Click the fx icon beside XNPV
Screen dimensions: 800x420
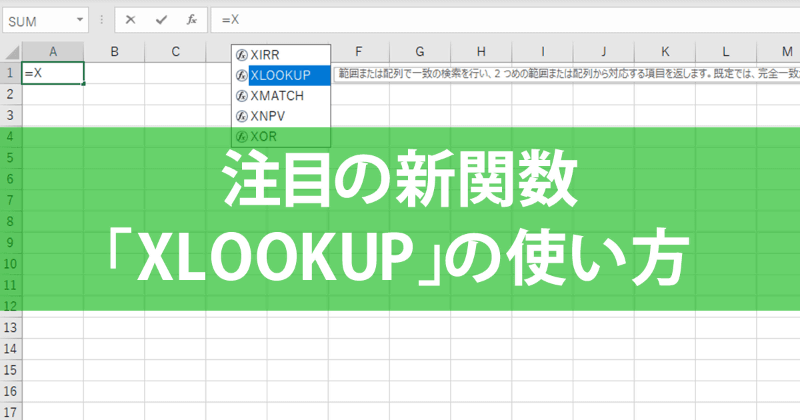tap(242, 116)
